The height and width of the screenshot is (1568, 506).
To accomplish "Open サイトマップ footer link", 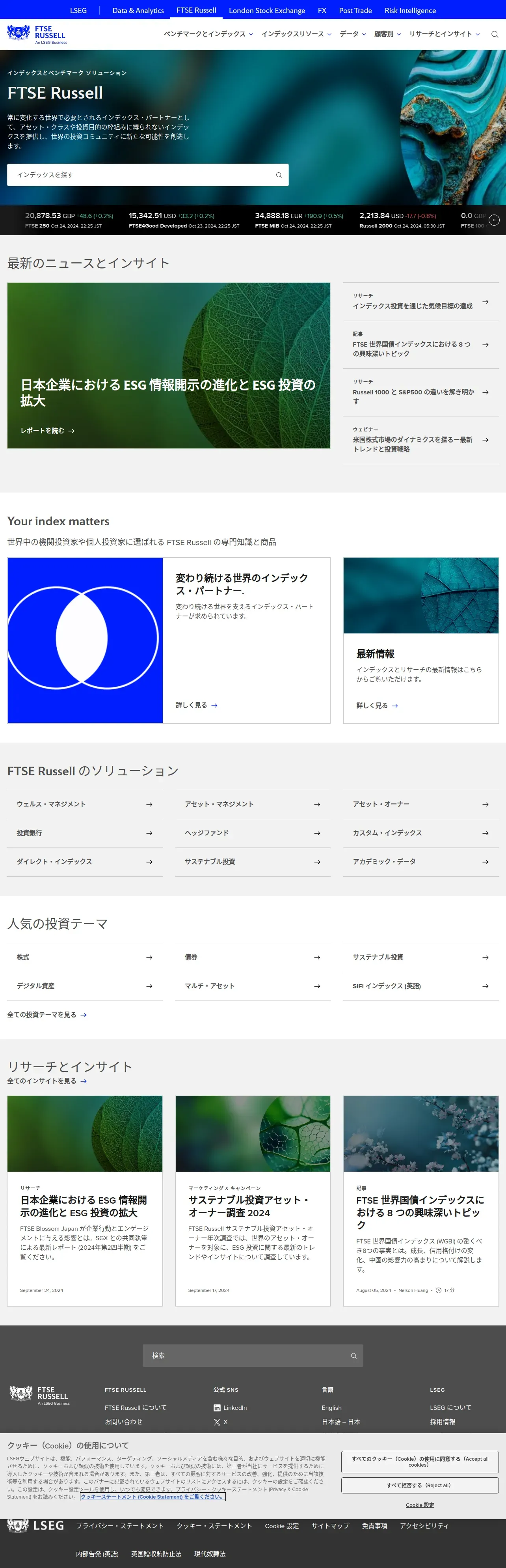I will [330, 1525].
